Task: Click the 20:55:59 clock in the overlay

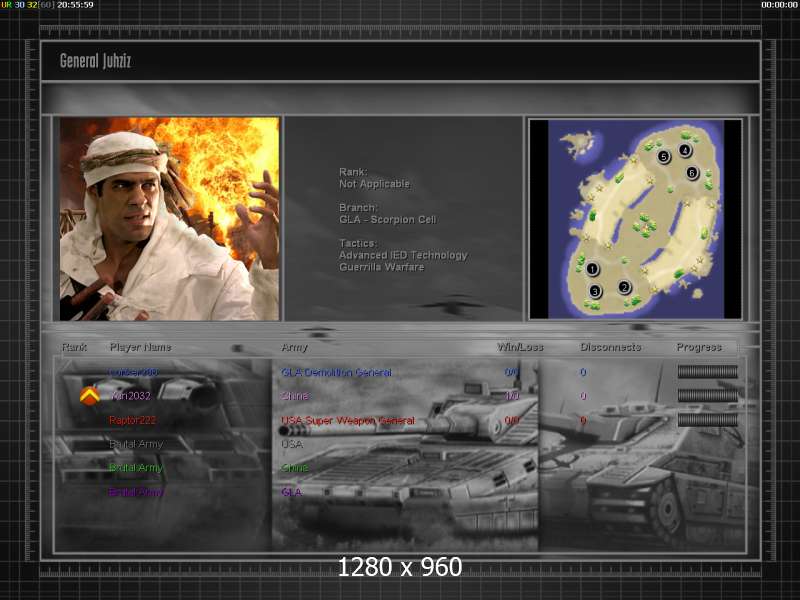Action: (x=75, y=5)
